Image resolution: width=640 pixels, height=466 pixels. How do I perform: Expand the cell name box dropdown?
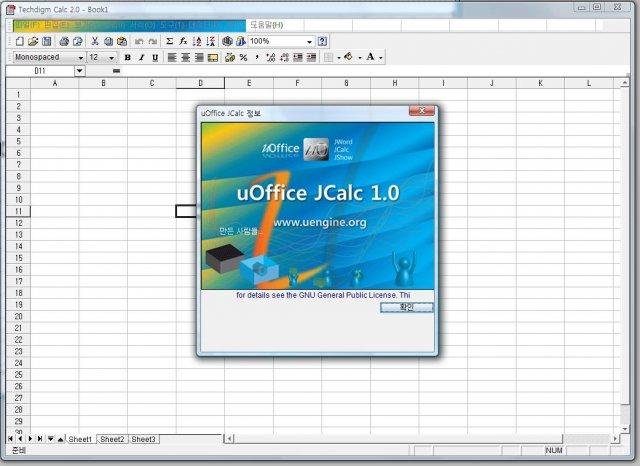coord(80,71)
